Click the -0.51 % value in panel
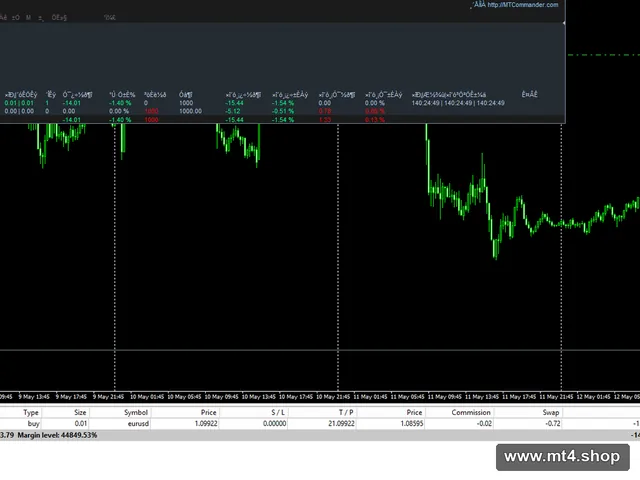640x480 pixels. coord(283,111)
